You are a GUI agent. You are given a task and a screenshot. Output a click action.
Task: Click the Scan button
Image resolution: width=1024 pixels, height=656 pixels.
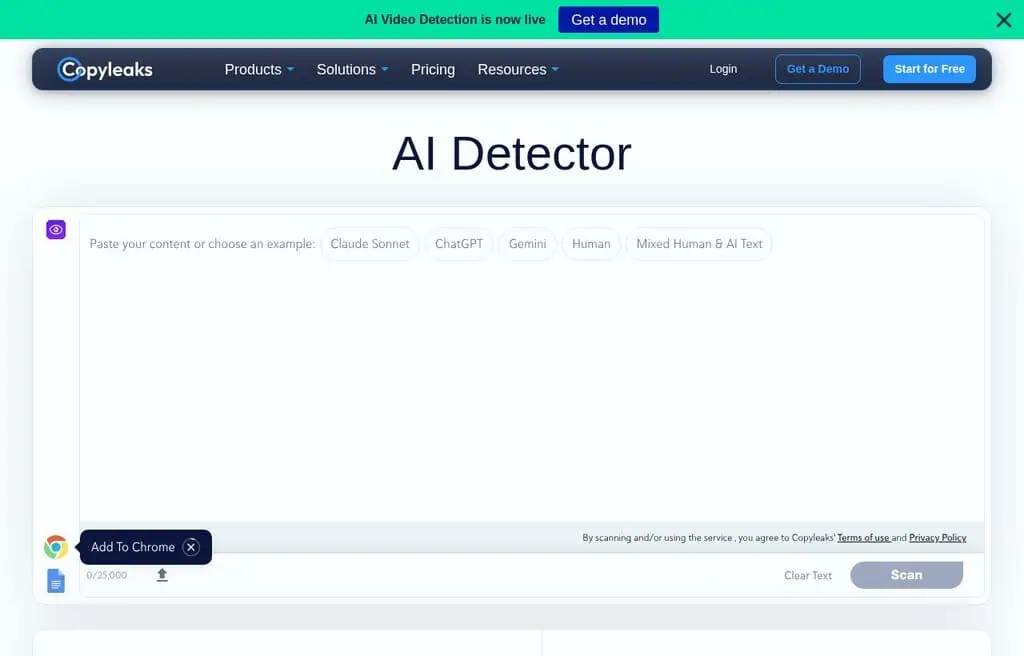click(906, 575)
